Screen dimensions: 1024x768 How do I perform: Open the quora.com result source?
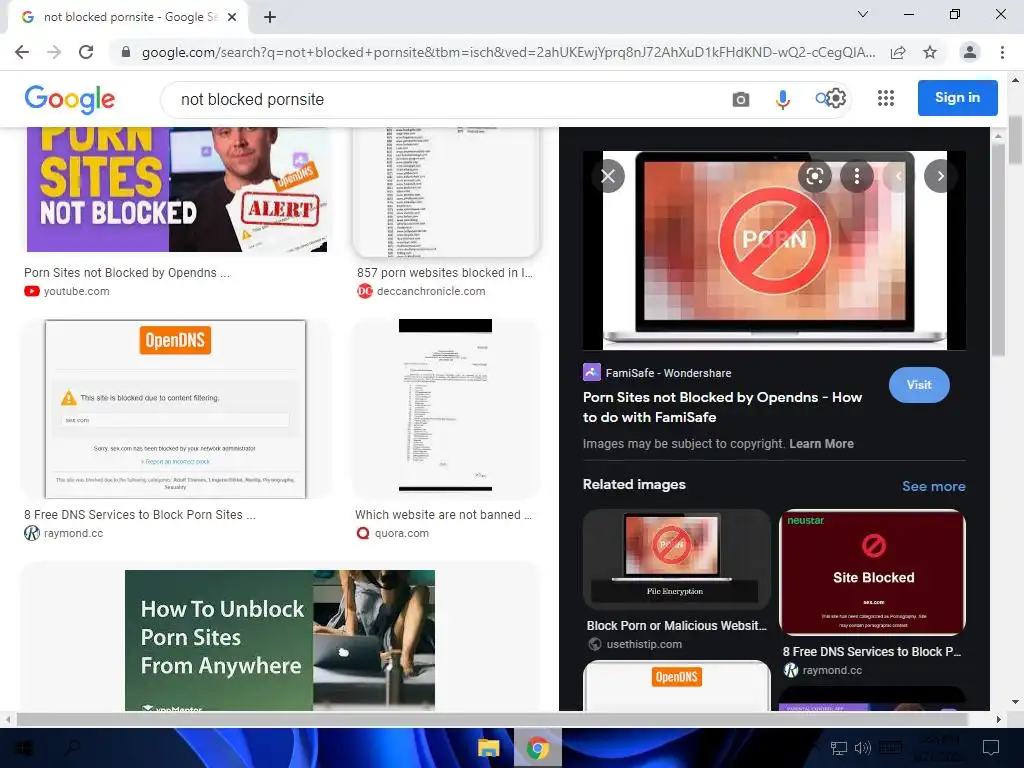point(392,533)
